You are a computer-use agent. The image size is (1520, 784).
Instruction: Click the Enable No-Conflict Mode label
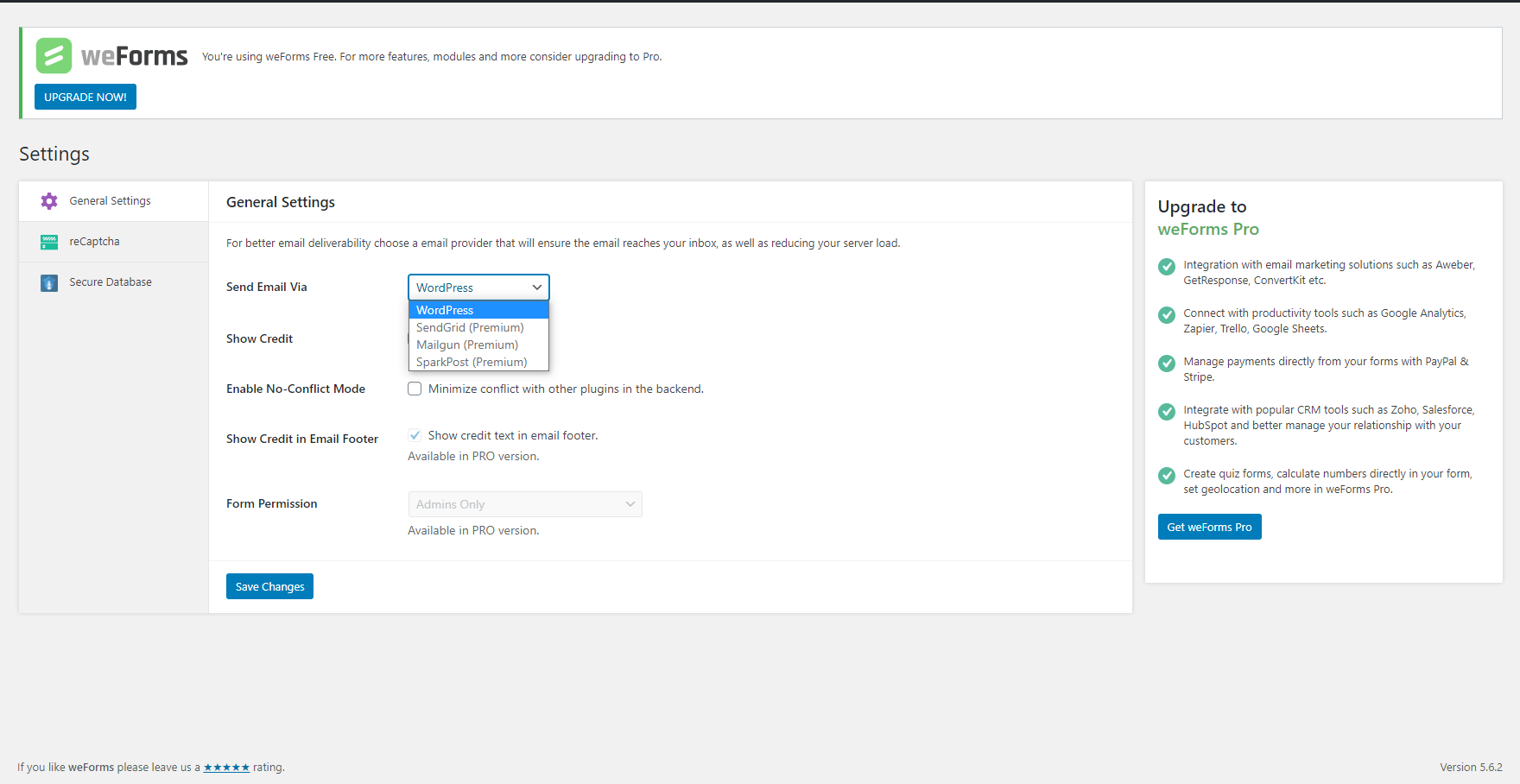295,389
